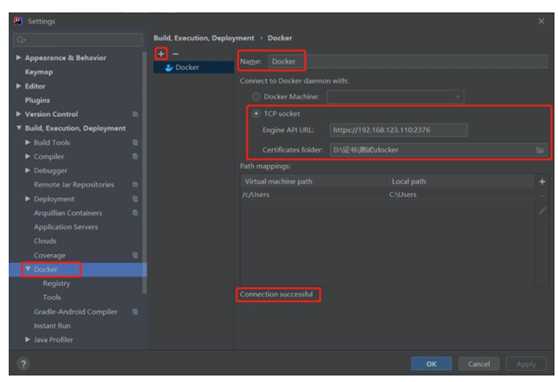Image resolution: width=558 pixels, height=382 pixels.
Task: Expand the Compiler node
Action: [x=27, y=156]
